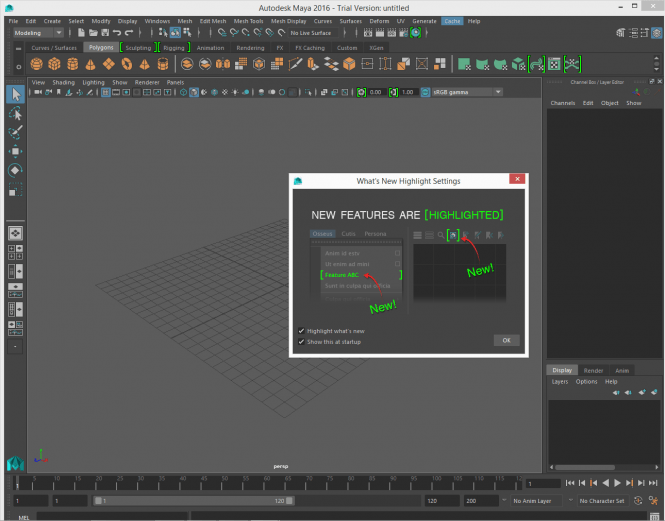Image resolution: width=665 pixels, height=521 pixels.
Task: Expand the No Live Surface field arrow
Action: [344, 33]
